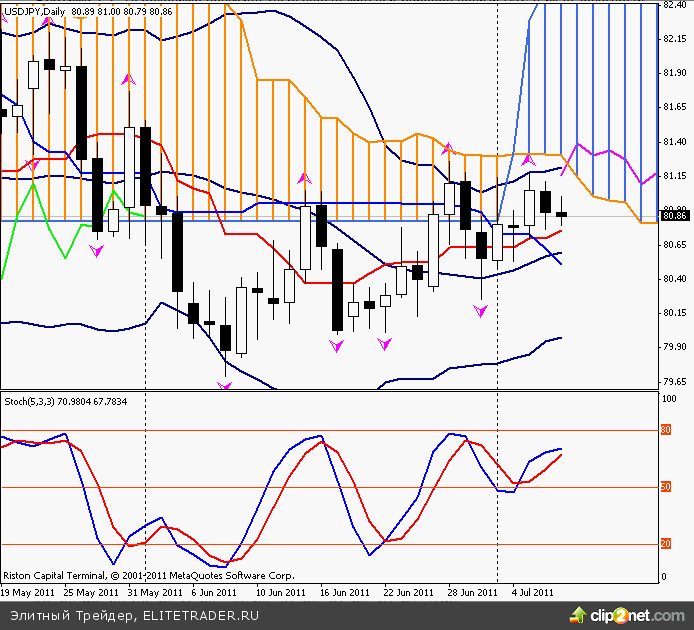
Task: Click the current price tag 80.86
Action: pos(675,215)
